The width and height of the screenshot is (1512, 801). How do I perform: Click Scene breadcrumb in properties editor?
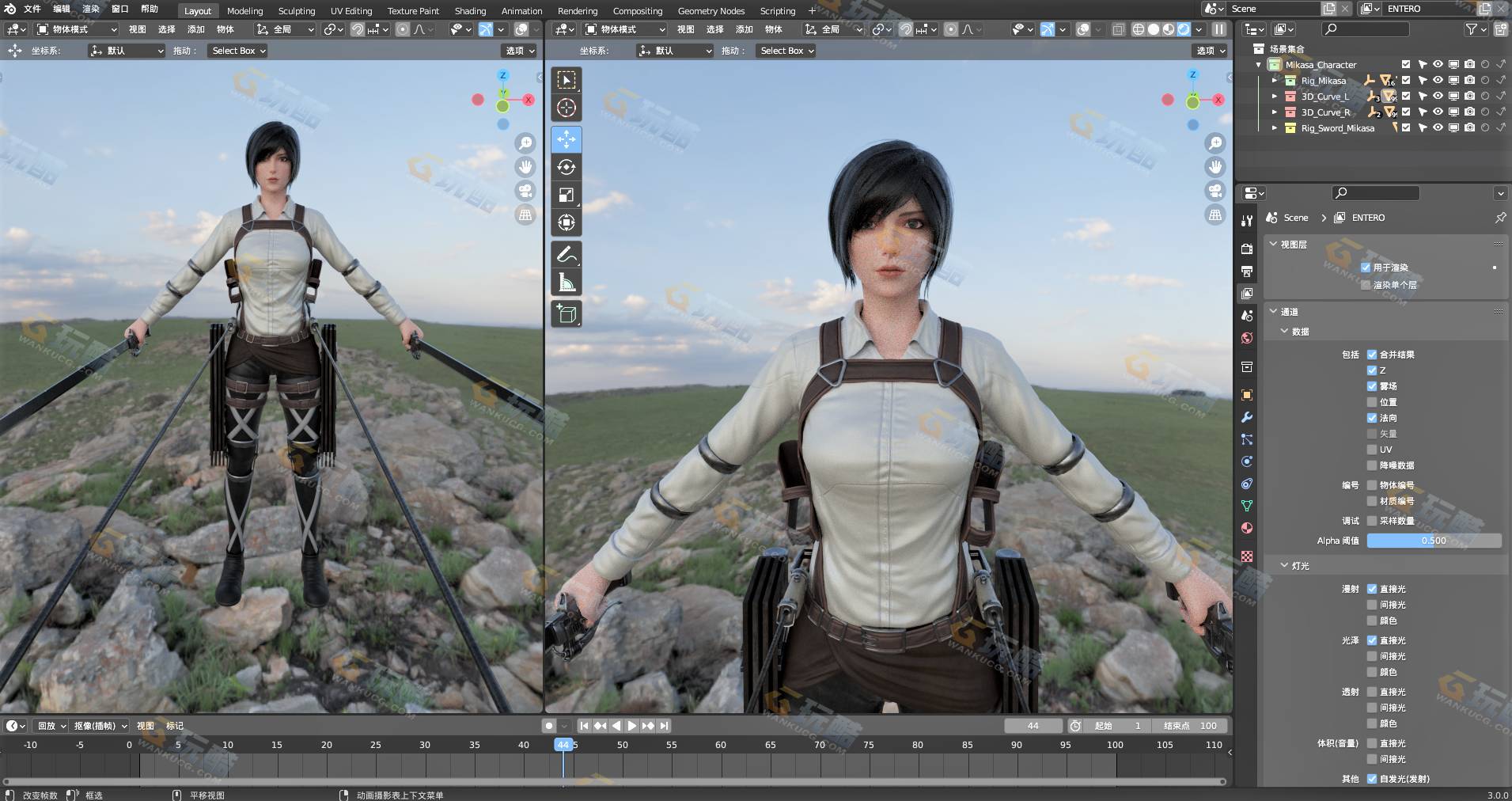[x=1295, y=218]
